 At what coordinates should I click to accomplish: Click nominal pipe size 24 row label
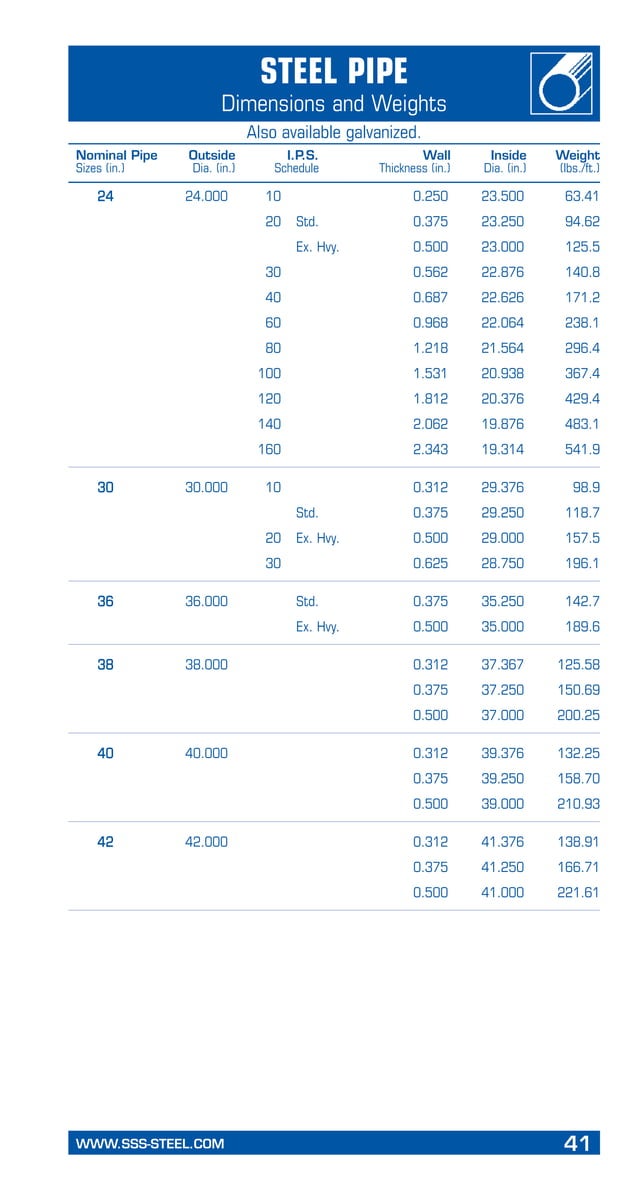coord(105,196)
